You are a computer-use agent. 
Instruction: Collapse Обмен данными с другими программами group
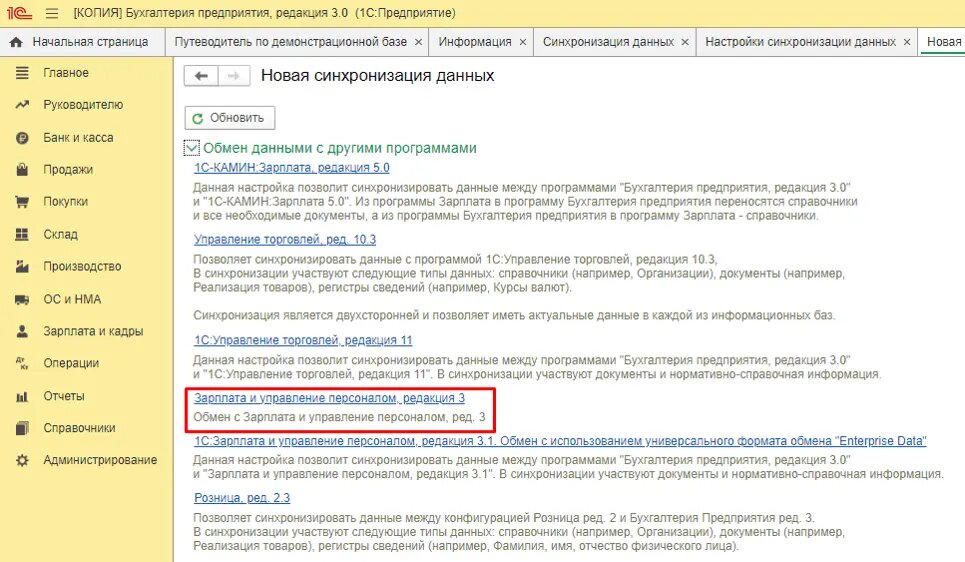(191, 148)
